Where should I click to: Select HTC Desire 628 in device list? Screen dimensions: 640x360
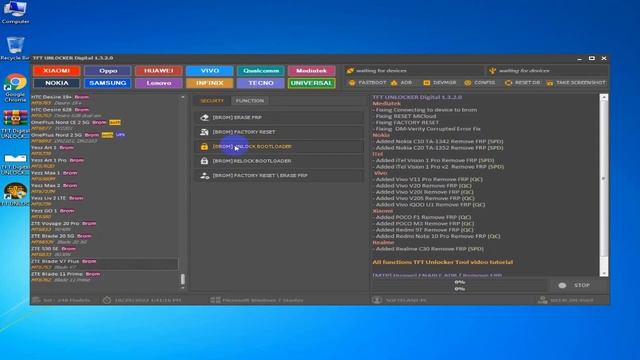click(105, 113)
